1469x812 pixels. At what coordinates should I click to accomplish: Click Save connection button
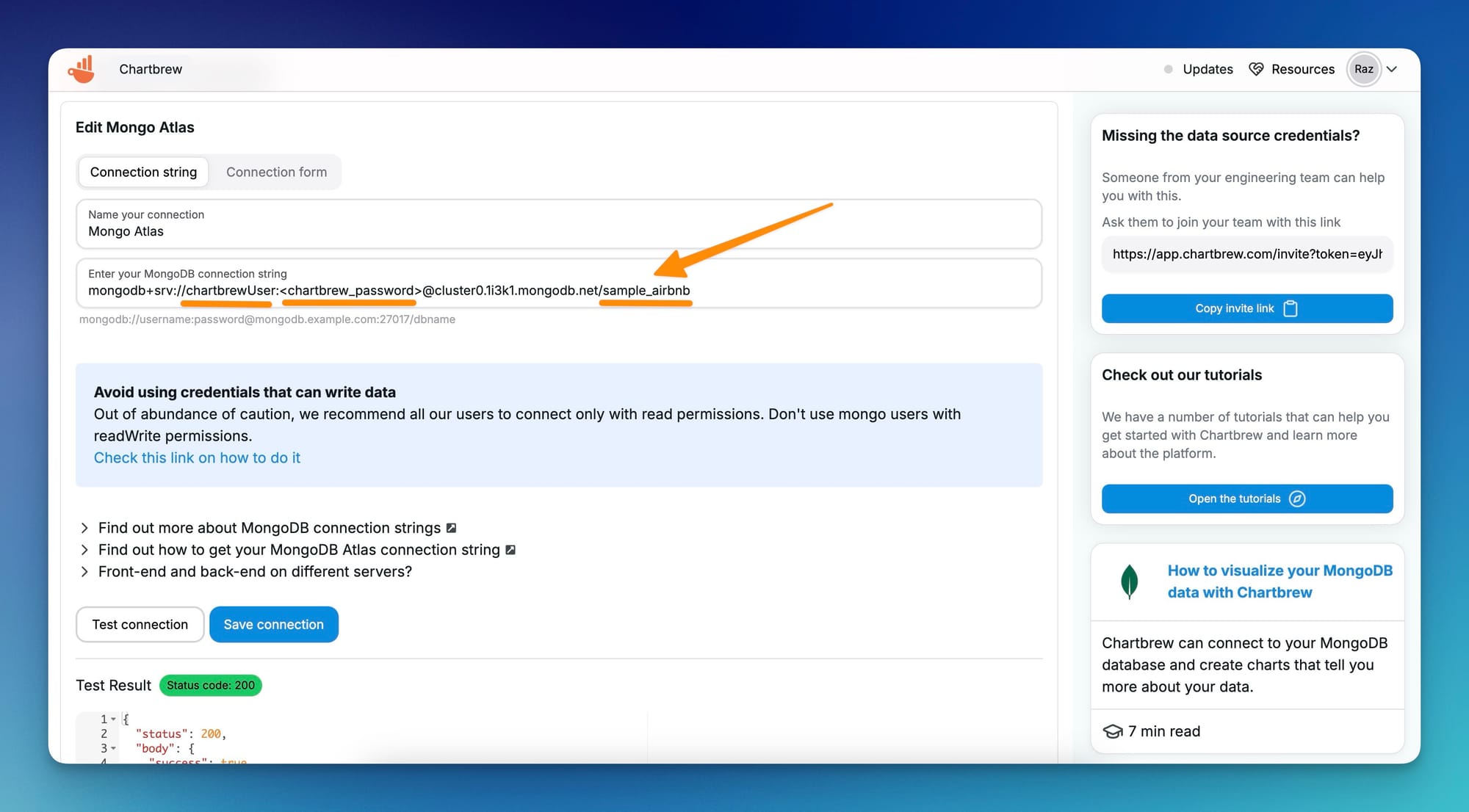tap(273, 624)
